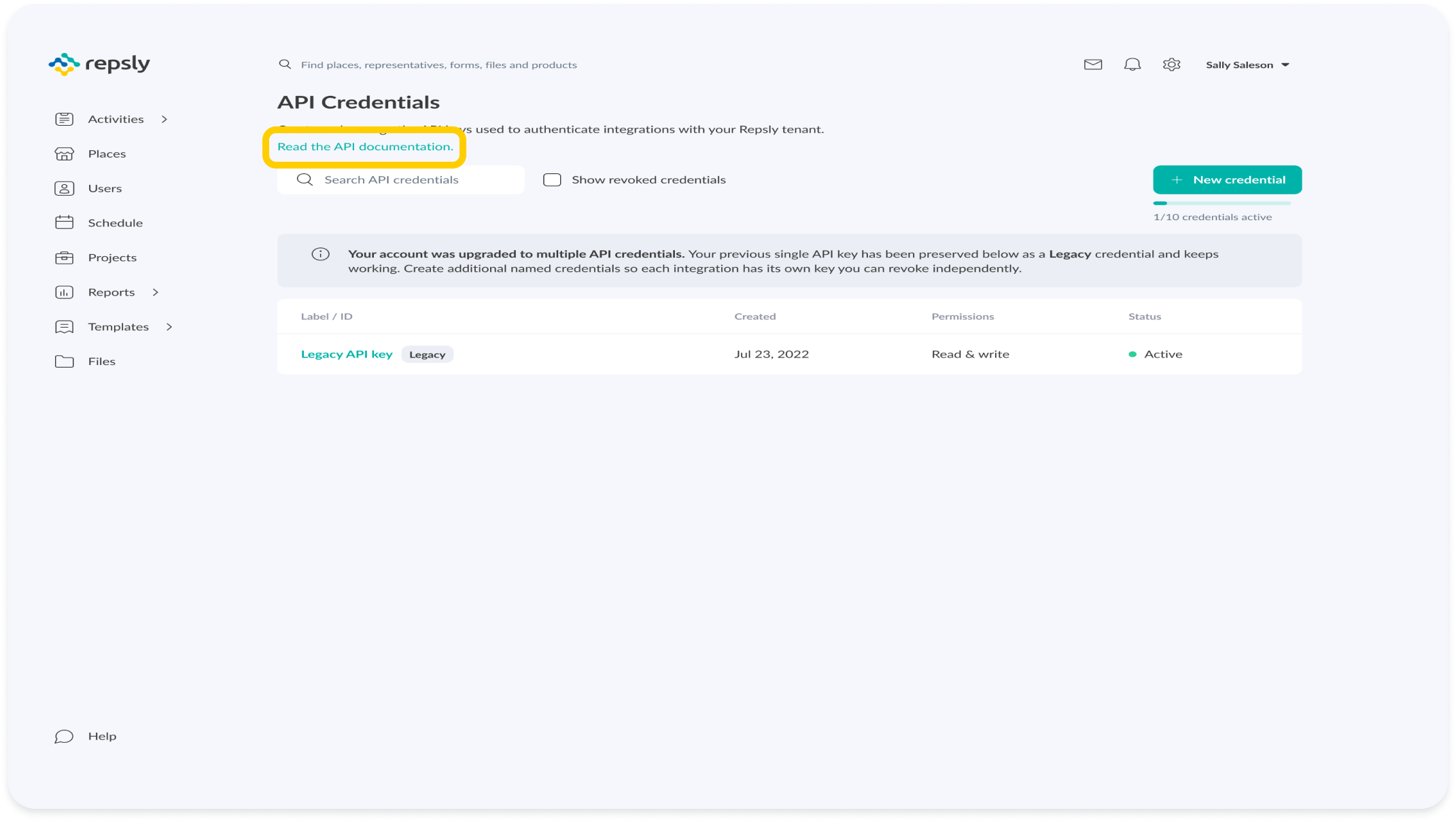Image resolution: width=1456 pixels, height=821 pixels.
Task: Click the Projects briefcase icon
Action: pyautogui.click(x=64, y=258)
